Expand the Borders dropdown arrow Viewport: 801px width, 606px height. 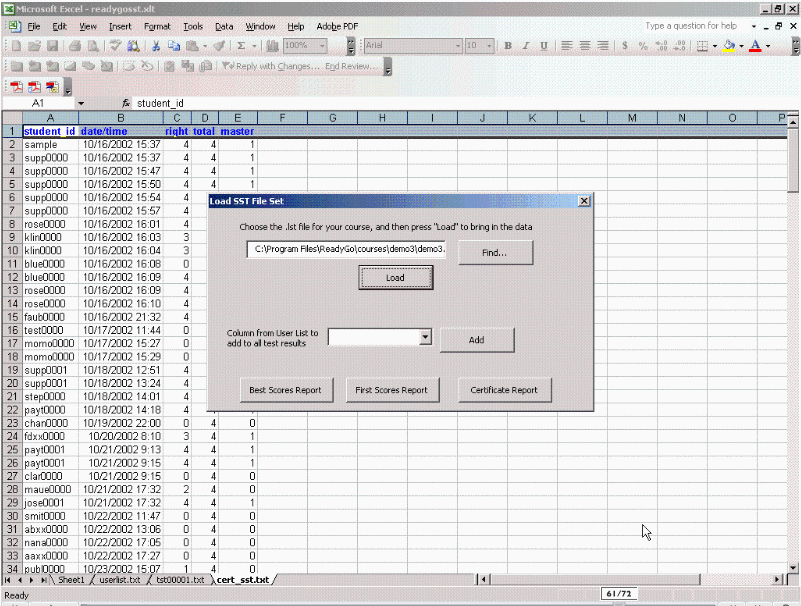pyautogui.click(x=715, y=46)
